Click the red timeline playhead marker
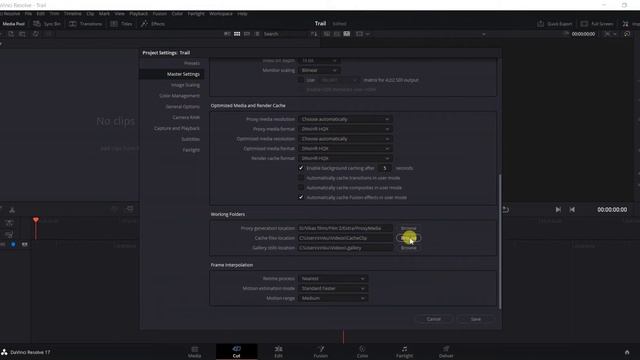 point(36,220)
